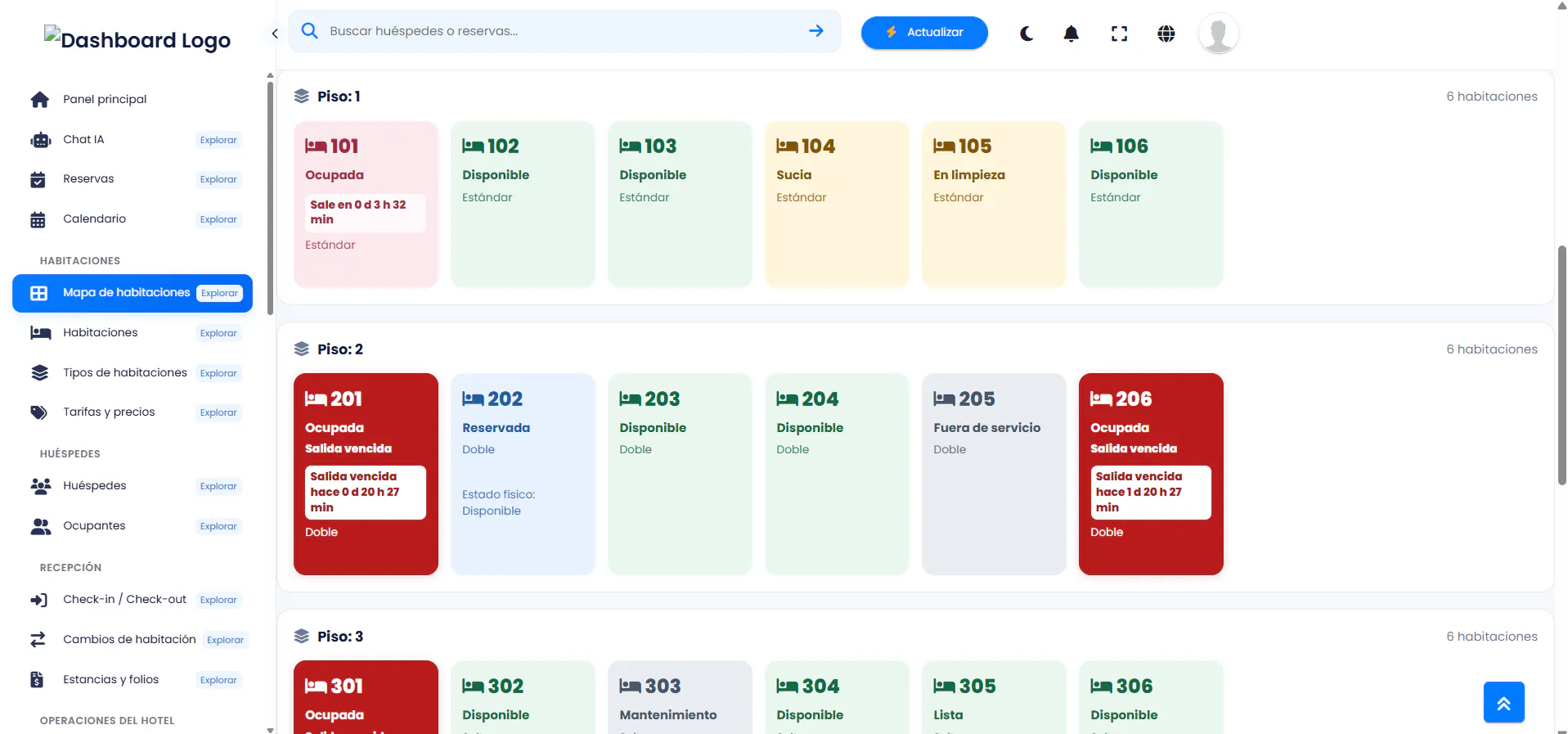
Task: Open occupied room 101 card
Action: click(x=366, y=205)
